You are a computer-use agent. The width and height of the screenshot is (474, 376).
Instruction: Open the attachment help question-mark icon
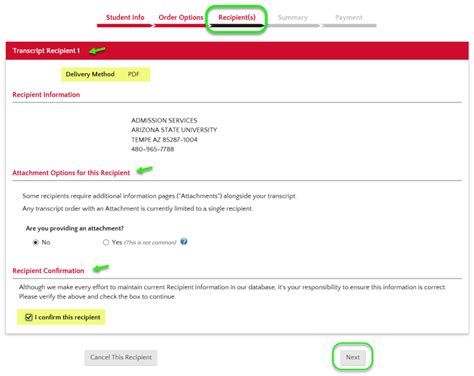[184, 242]
